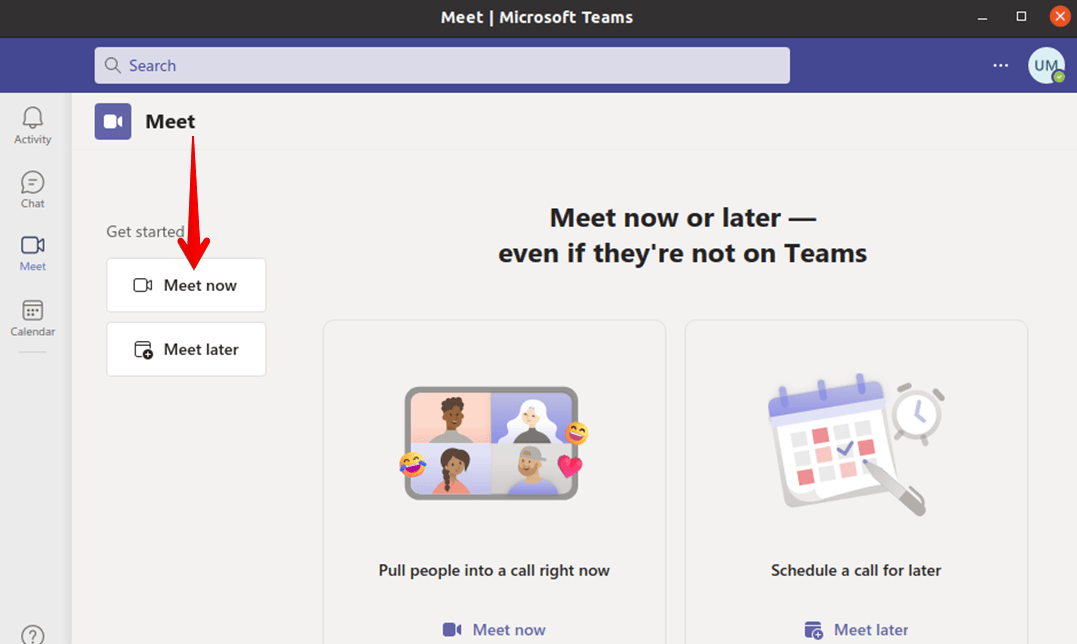The height and width of the screenshot is (644, 1077).
Task: Click the video call participants illustration
Action: [x=494, y=443]
